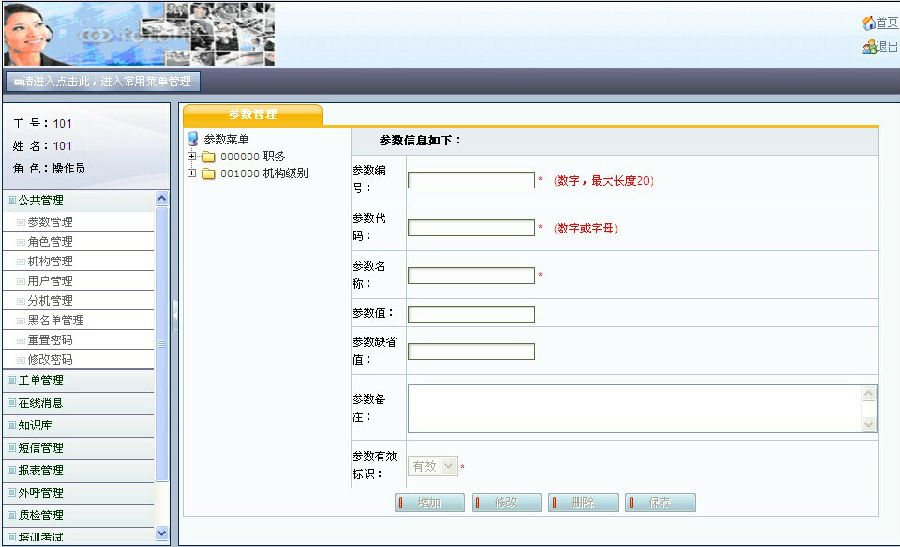Click the 参数备注 text area

click(634, 409)
